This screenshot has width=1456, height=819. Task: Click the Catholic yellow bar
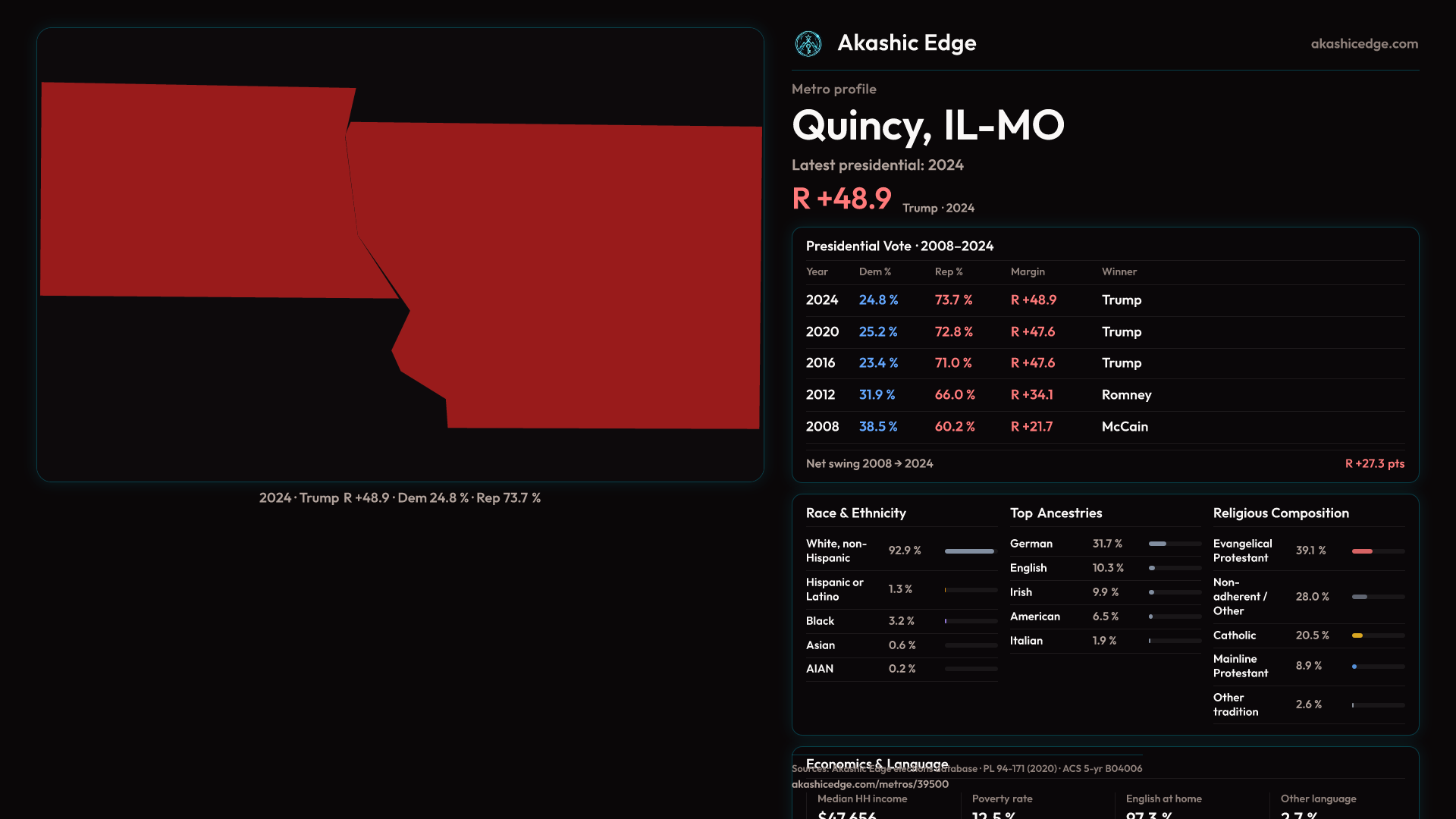[1357, 635]
